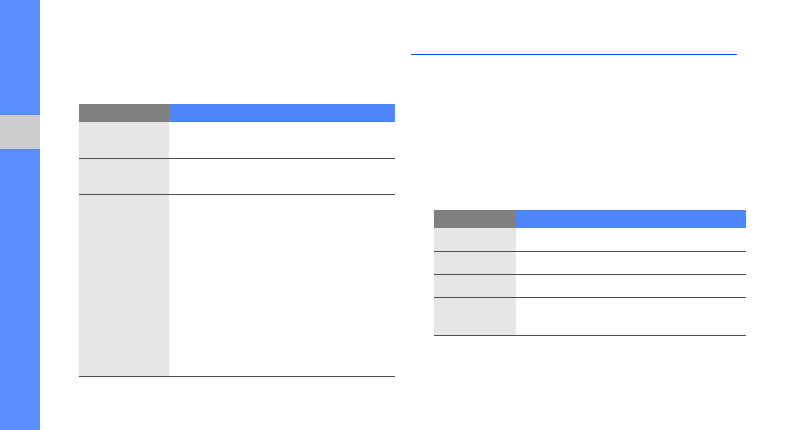Click the gray tab on the blue sidebar
The height and width of the screenshot is (430, 794).
(x=20, y=132)
